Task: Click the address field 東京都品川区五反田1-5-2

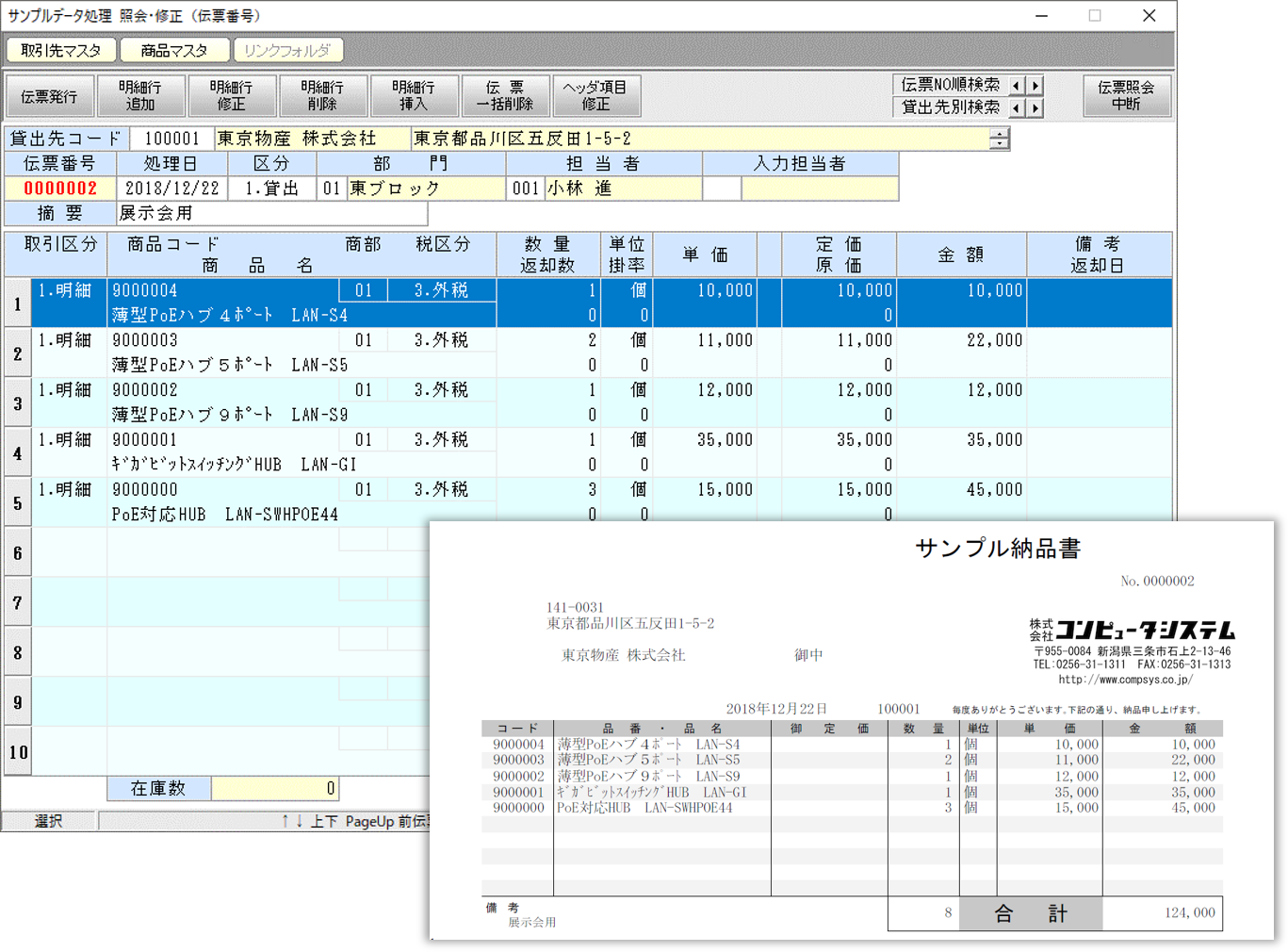Action: tap(700, 139)
